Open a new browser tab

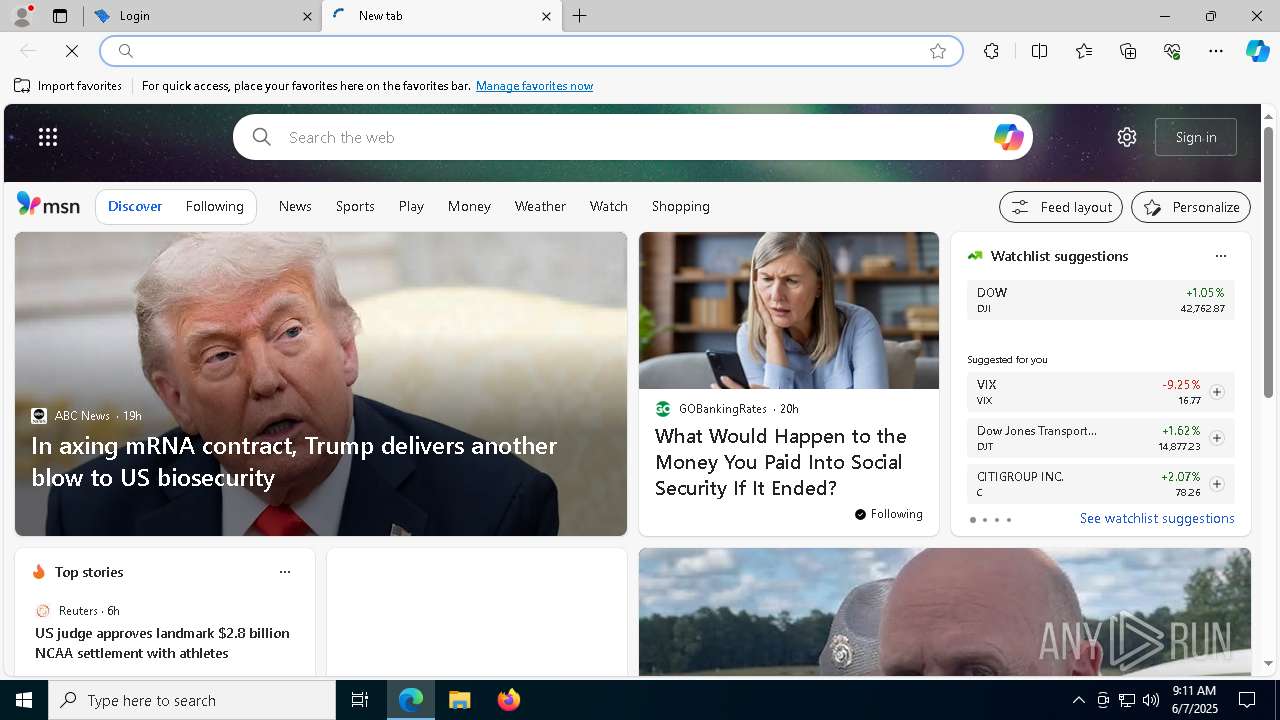[x=580, y=16]
